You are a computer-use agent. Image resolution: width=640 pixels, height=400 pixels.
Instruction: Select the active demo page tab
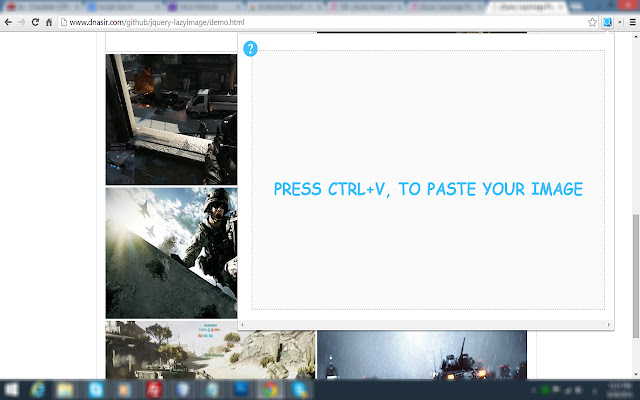pyautogui.click(x=527, y=7)
